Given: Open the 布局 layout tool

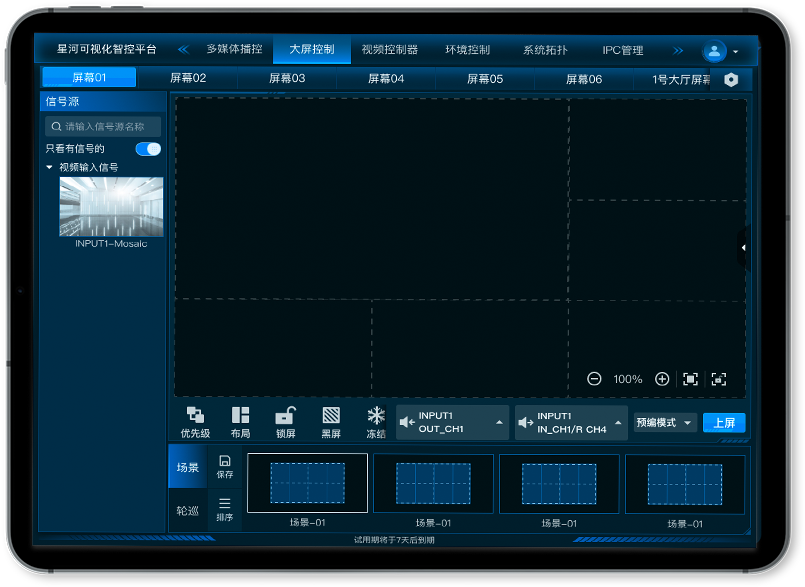Looking at the screenshot, I should tap(240, 416).
